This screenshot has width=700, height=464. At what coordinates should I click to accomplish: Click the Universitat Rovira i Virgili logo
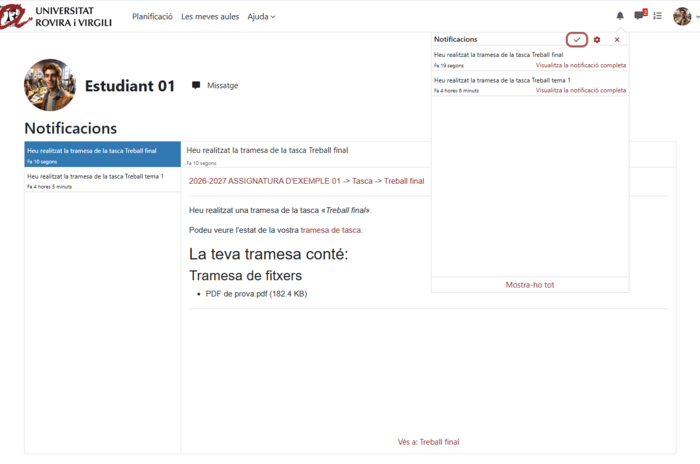(56, 16)
